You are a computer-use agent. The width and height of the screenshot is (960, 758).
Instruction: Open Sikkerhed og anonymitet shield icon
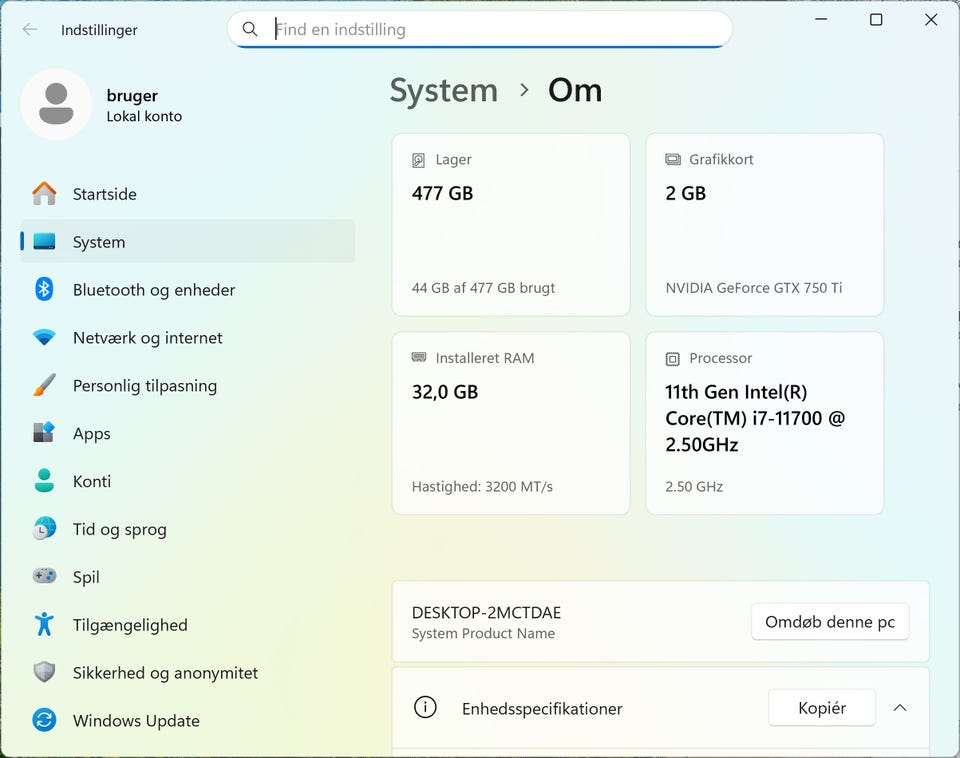[44, 673]
